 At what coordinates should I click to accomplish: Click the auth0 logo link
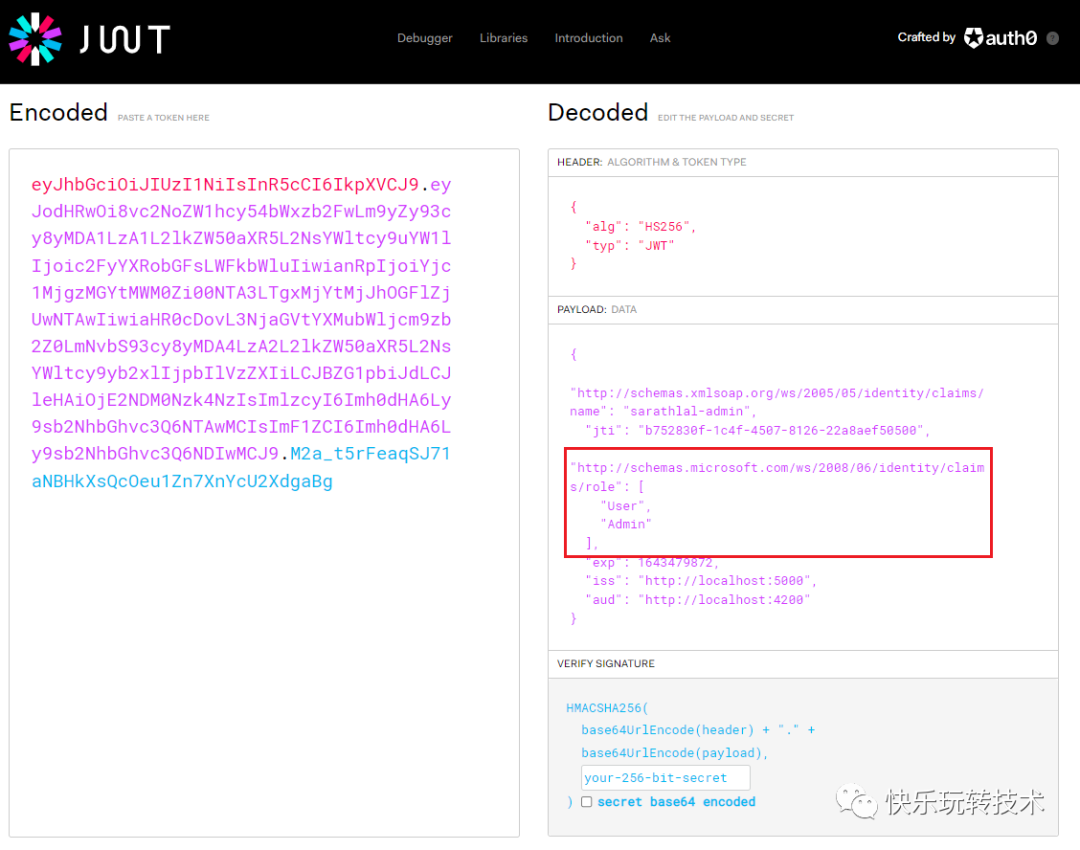[x=1000, y=38]
